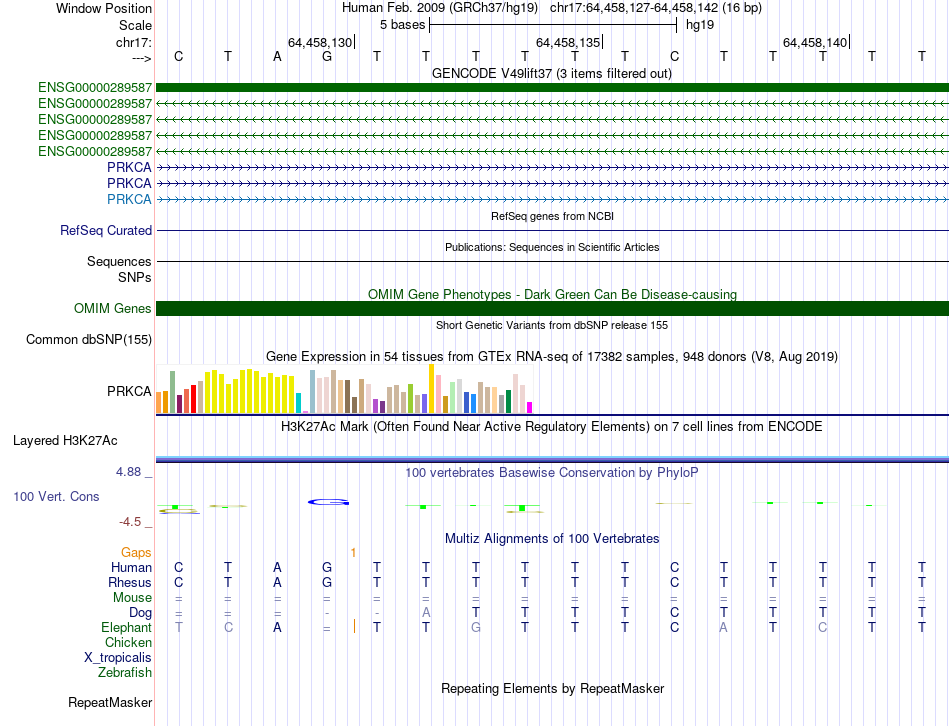
Task: Click base A in the ruler sequence row
Action: click(x=277, y=56)
